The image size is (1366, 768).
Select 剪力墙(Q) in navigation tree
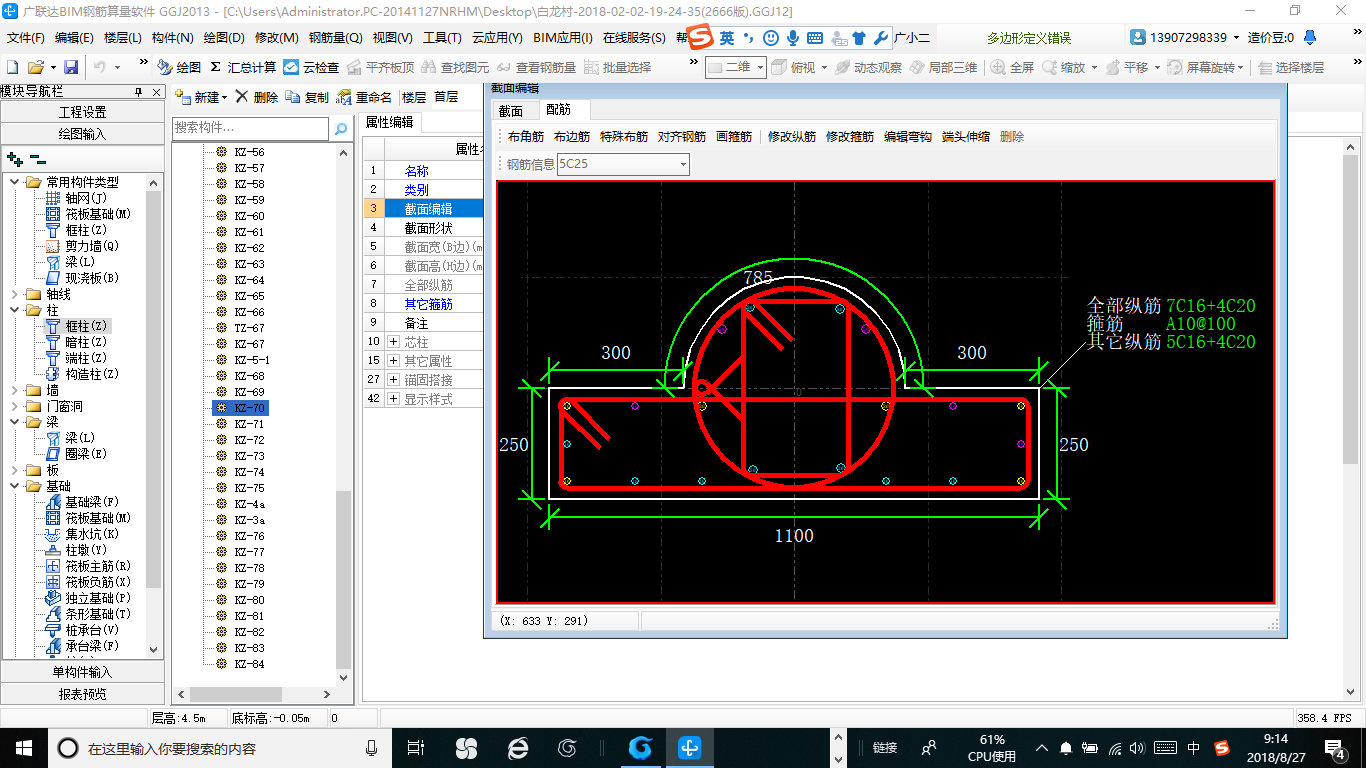click(x=92, y=246)
